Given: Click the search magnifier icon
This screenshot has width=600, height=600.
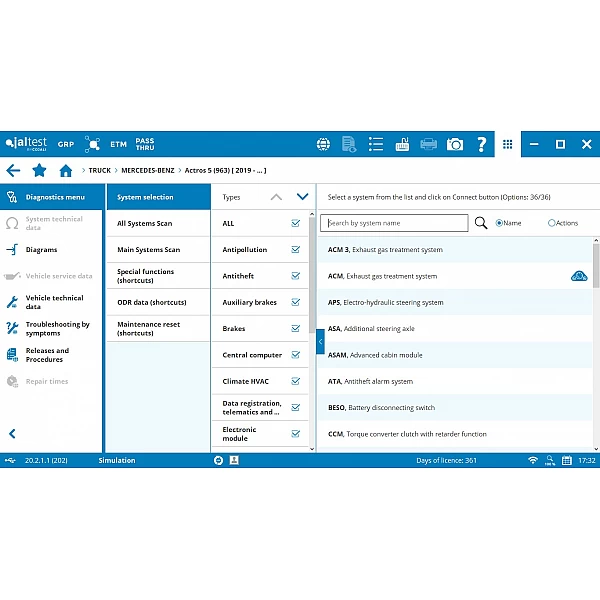Looking at the screenshot, I should (481, 223).
